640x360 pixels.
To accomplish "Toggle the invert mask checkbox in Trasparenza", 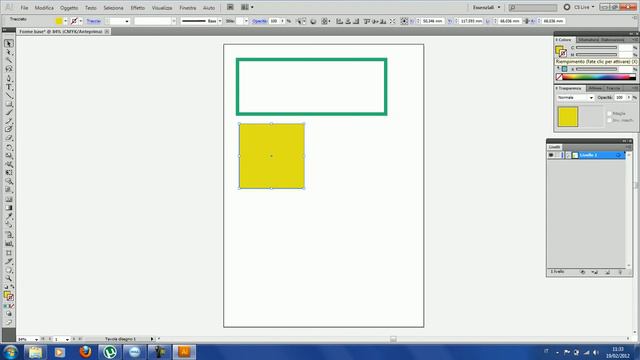I will pyautogui.click(x=609, y=120).
